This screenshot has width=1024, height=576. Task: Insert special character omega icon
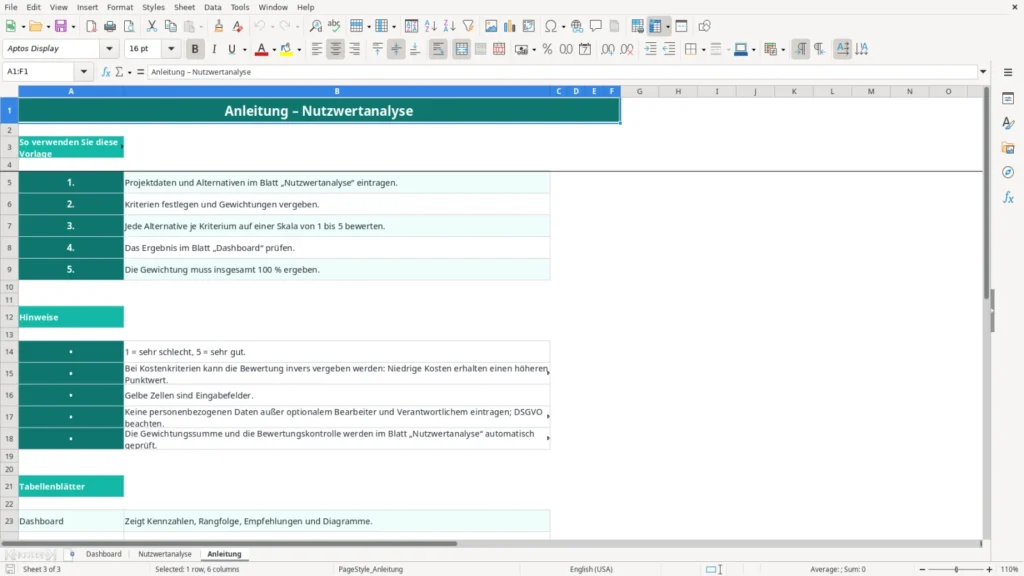(x=551, y=26)
